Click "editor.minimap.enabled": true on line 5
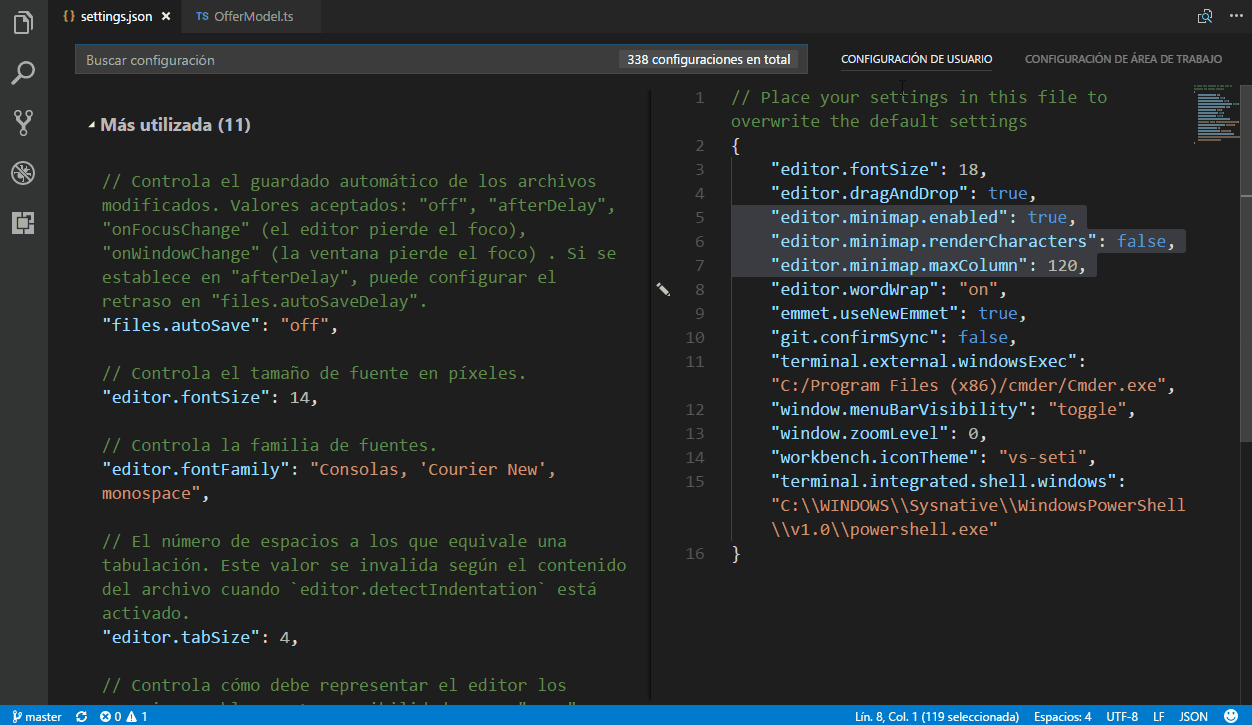 click(x=923, y=217)
